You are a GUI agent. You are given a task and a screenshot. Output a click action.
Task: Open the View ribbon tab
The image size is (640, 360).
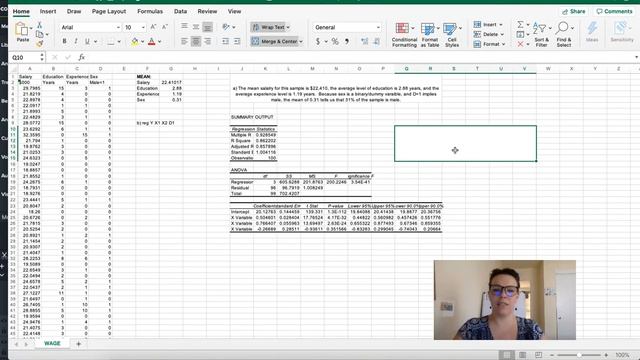(234, 11)
